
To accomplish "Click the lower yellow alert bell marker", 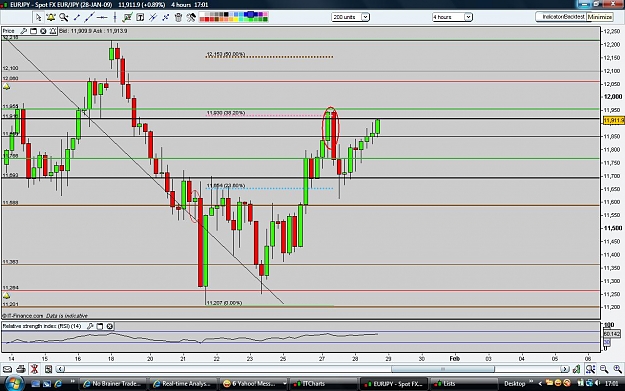I will (x=6, y=296).
